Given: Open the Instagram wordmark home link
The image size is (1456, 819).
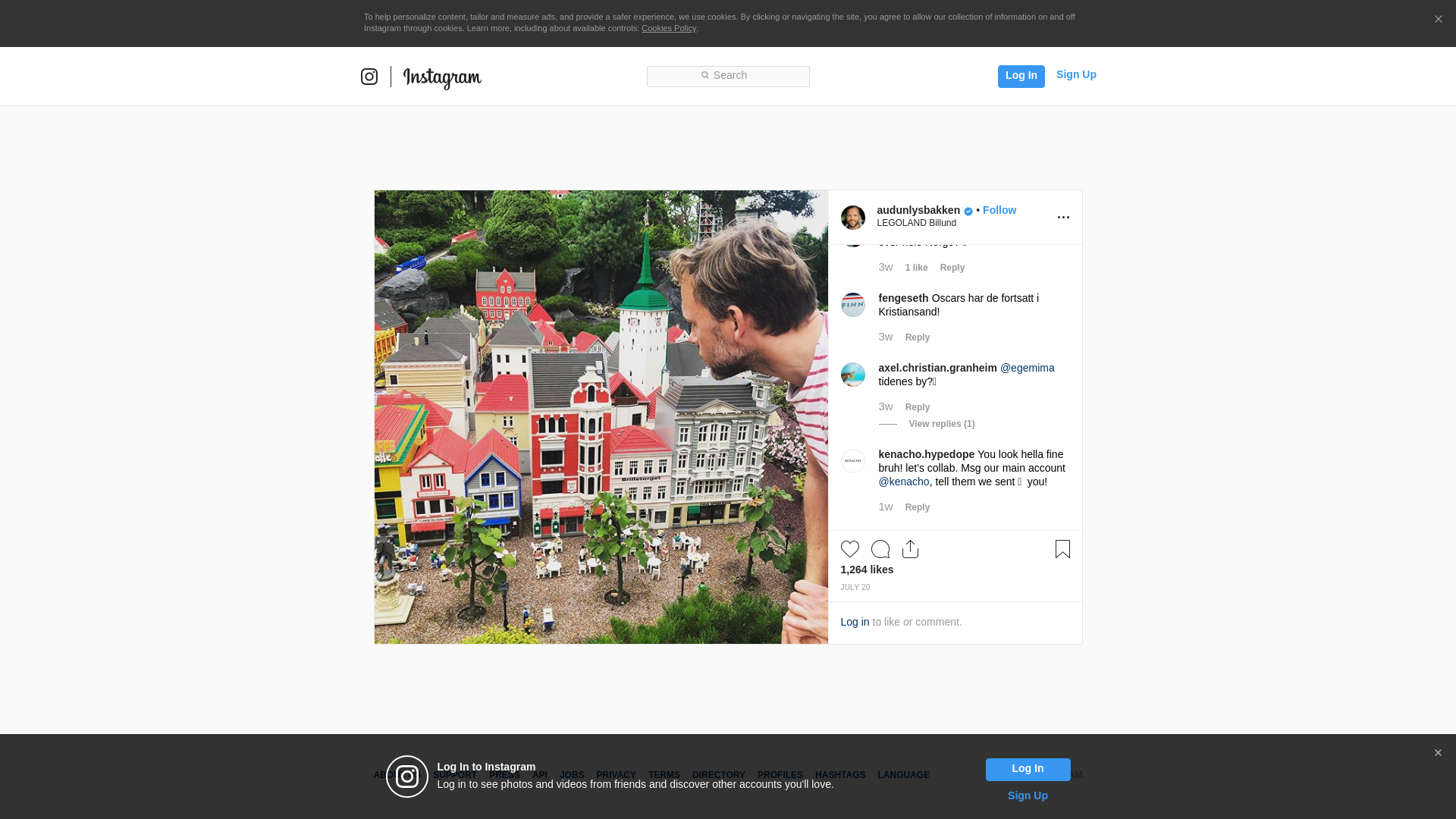Looking at the screenshot, I should point(442,78).
